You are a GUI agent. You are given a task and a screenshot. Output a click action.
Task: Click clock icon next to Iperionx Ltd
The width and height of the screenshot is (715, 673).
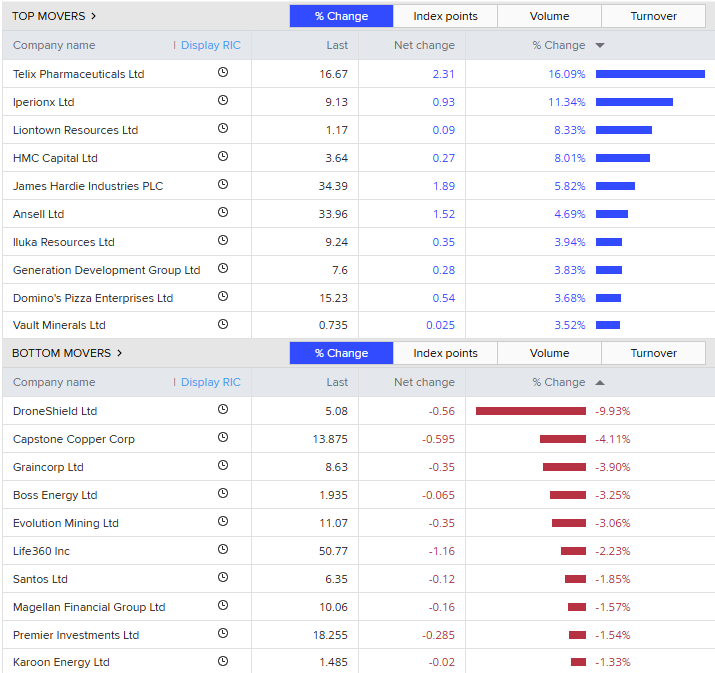coord(222,101)
